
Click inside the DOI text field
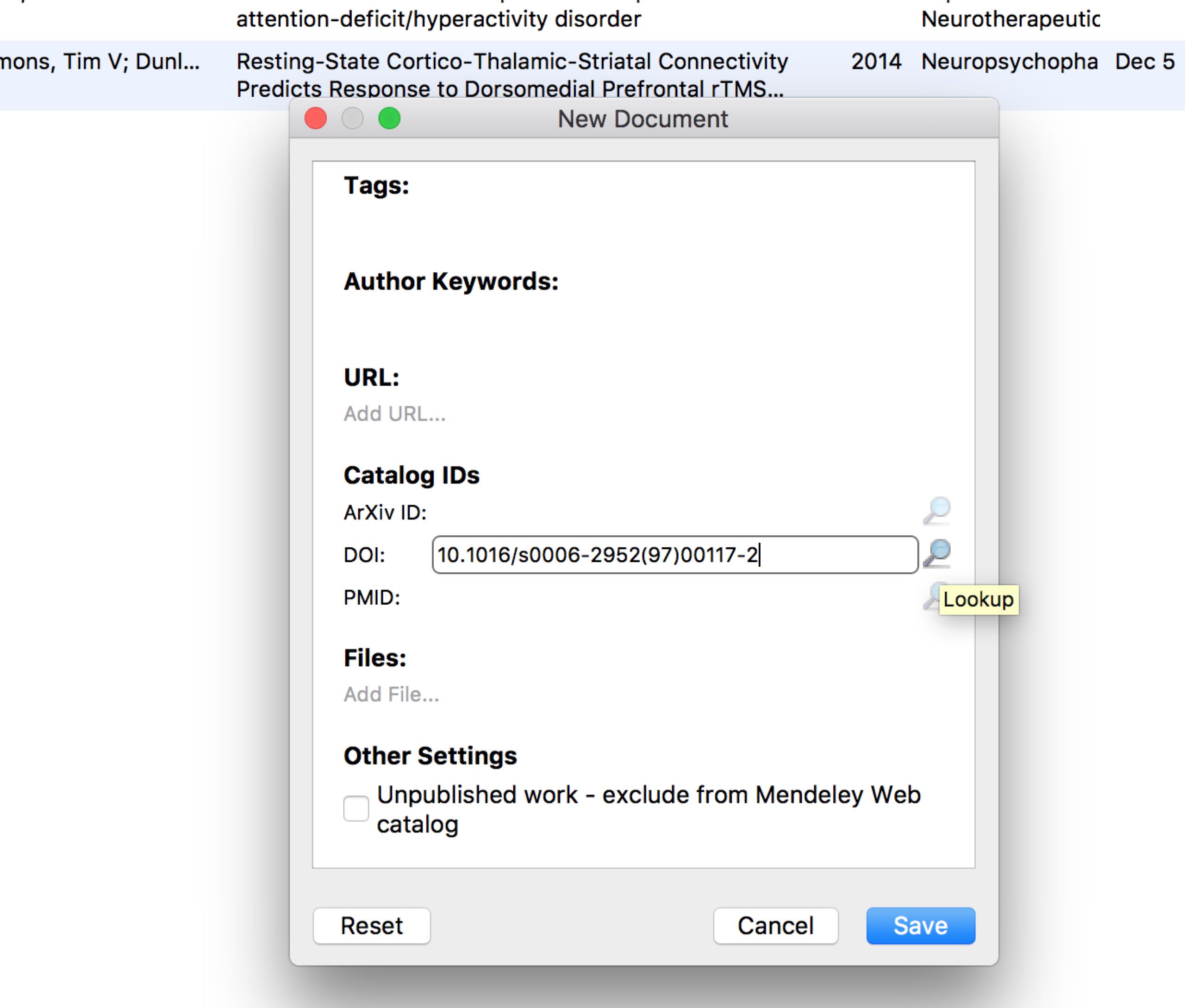674,554
